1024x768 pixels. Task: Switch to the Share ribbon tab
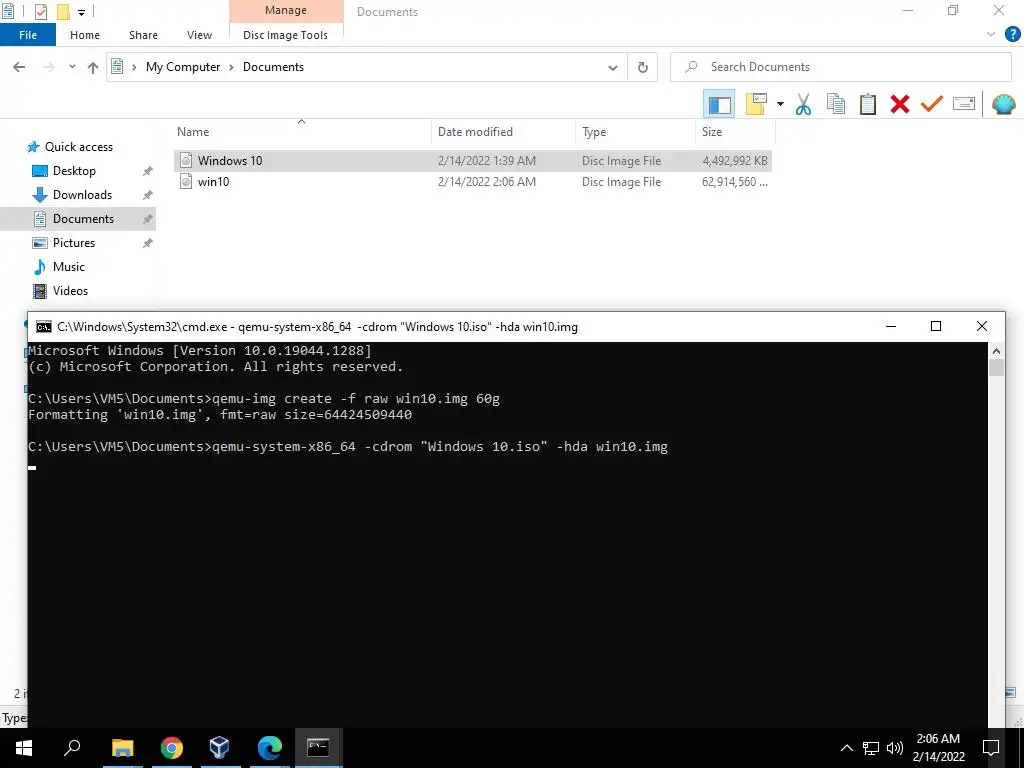tap(143, 35)
